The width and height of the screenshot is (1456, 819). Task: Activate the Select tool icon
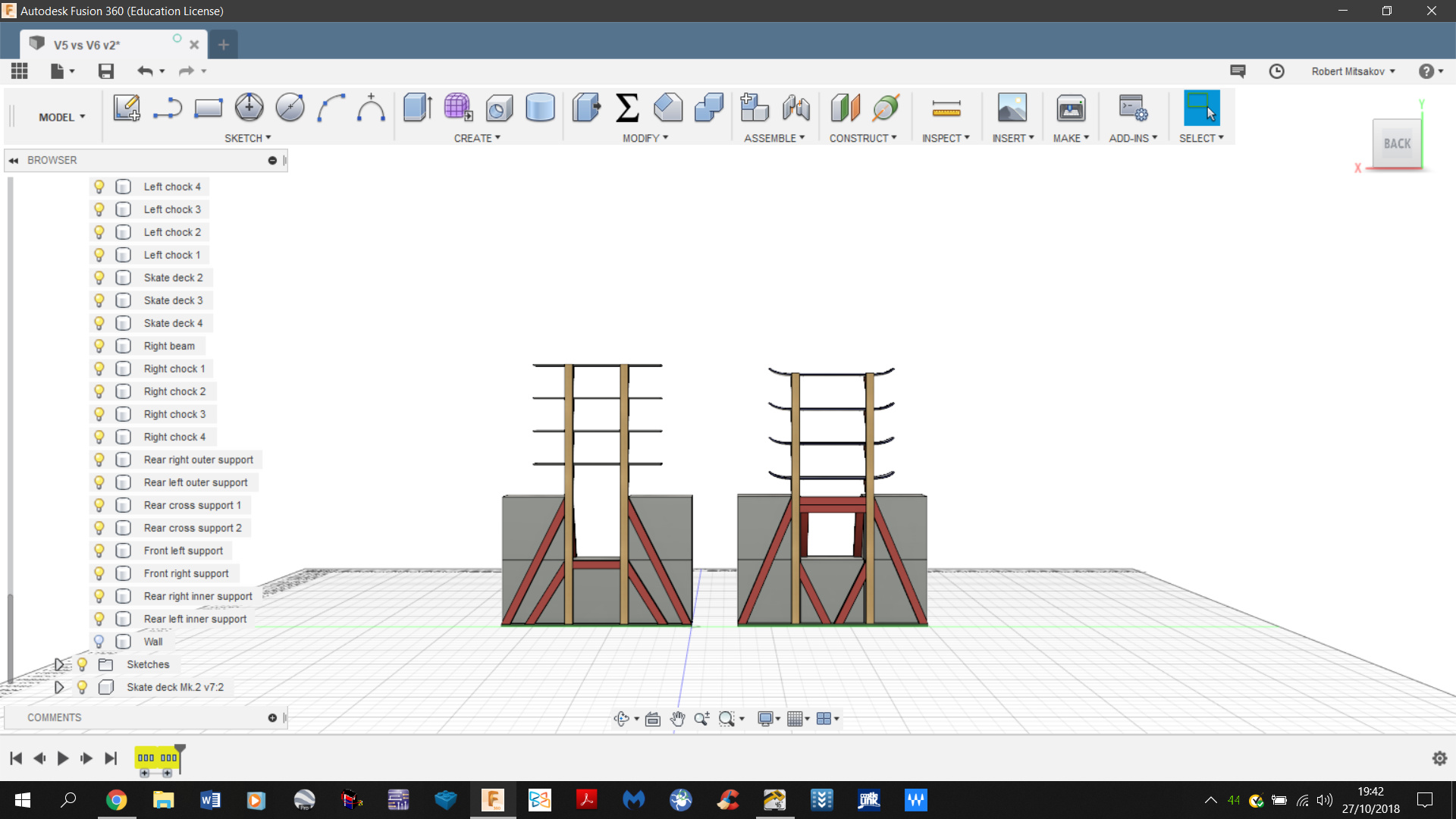(1202, 108)
